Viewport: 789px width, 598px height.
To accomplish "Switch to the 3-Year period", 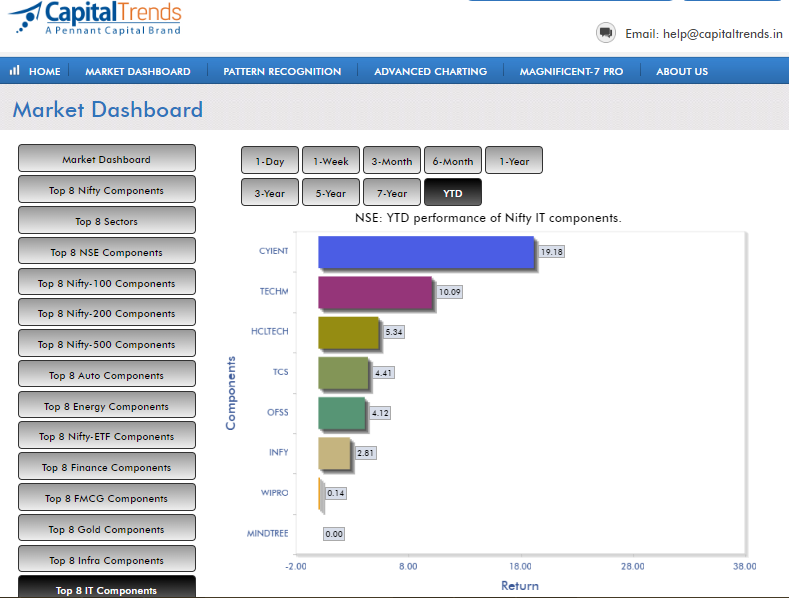I will 270,192.
